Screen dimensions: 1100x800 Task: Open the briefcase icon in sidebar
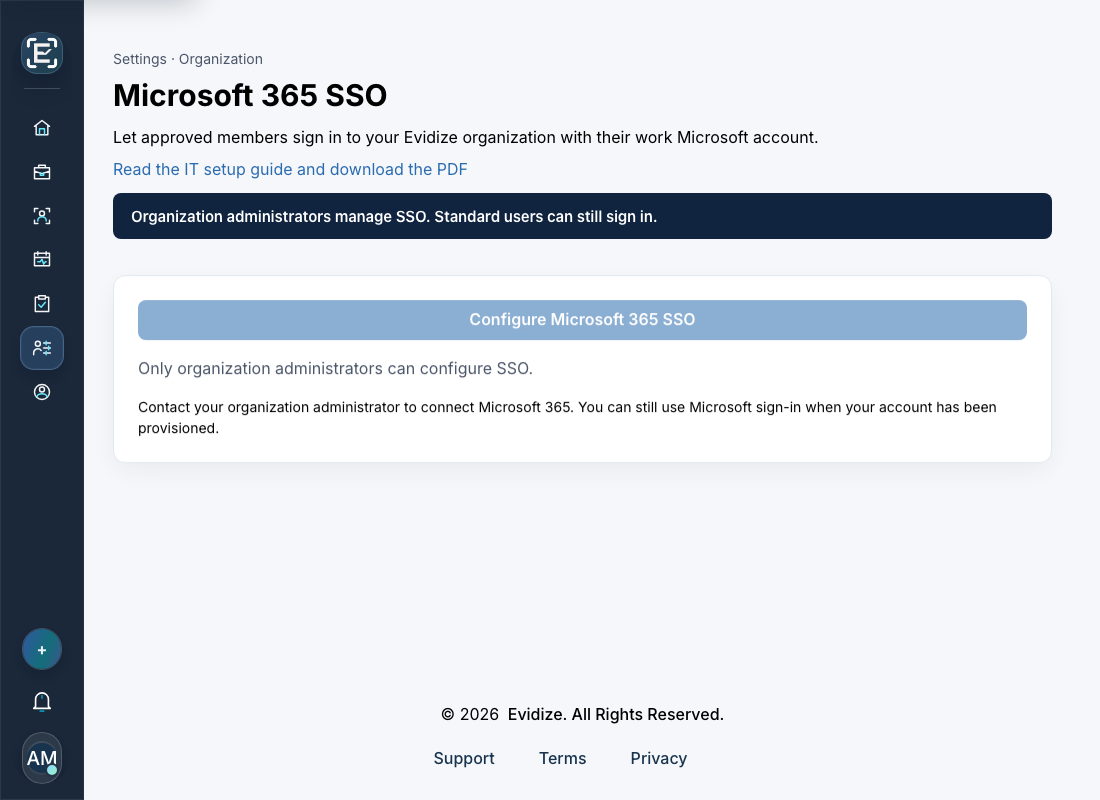42,172
